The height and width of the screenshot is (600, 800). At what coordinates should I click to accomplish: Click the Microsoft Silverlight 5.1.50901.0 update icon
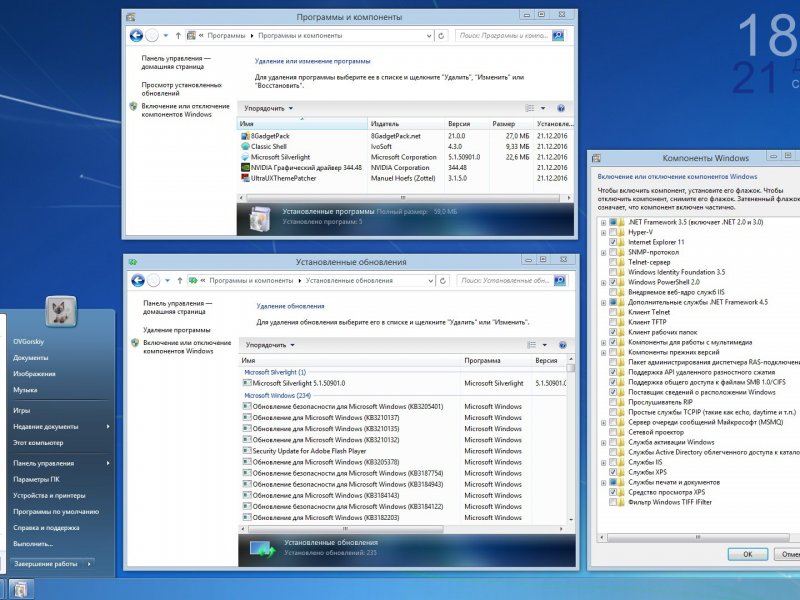[x=247, y=383]
